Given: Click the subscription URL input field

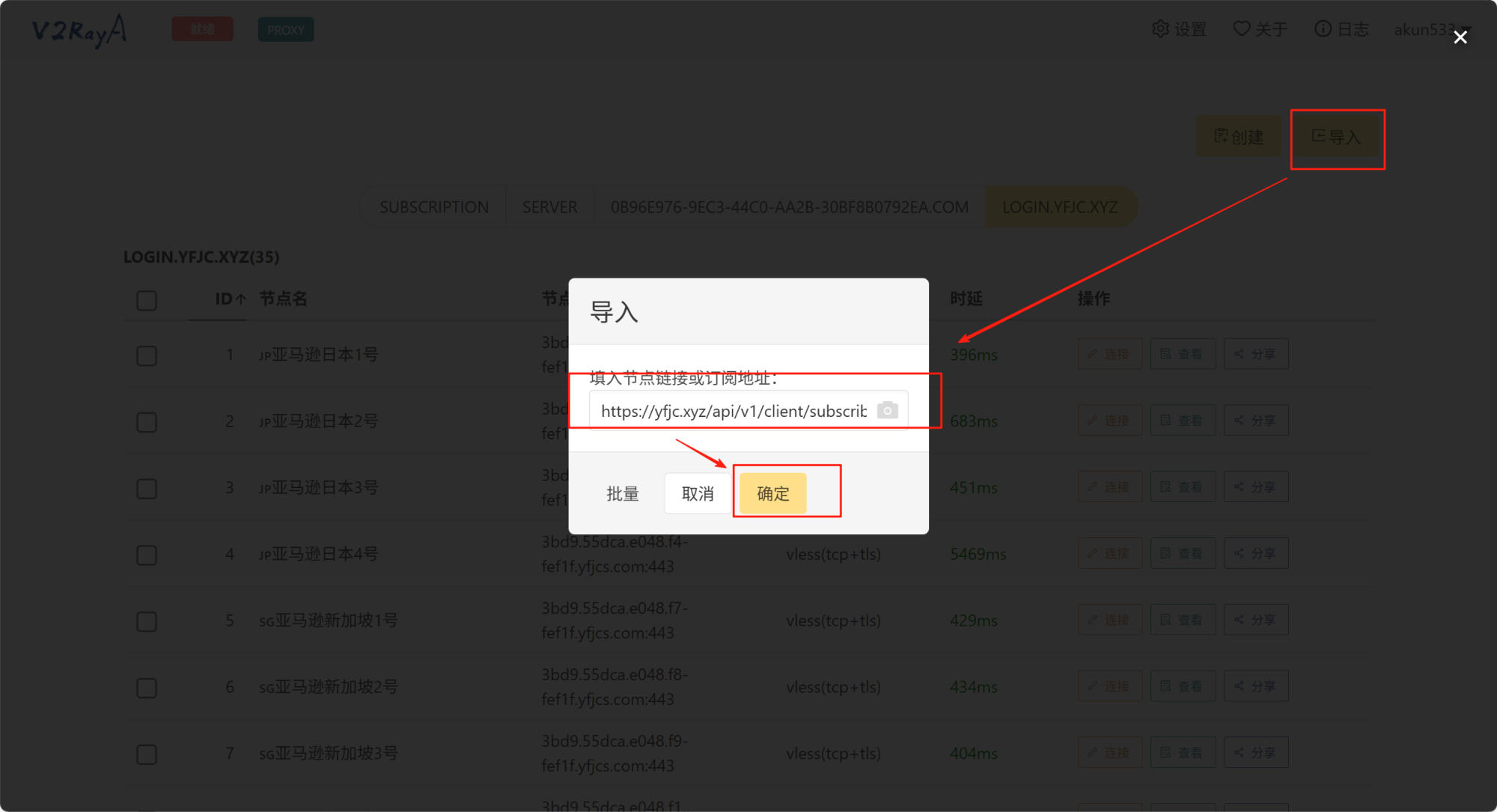Looking at the screenshot, I should pos(733,411).
